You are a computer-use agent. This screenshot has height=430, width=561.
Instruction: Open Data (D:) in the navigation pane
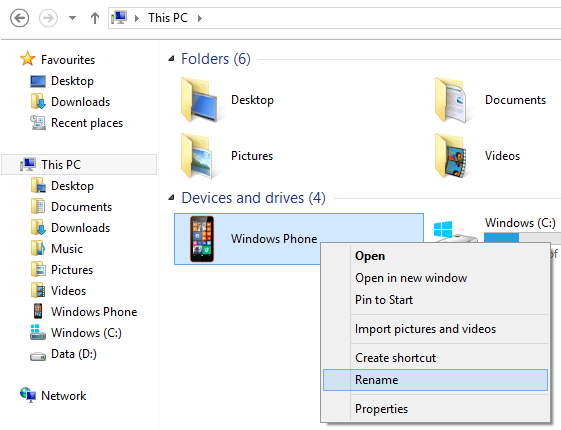74,354
